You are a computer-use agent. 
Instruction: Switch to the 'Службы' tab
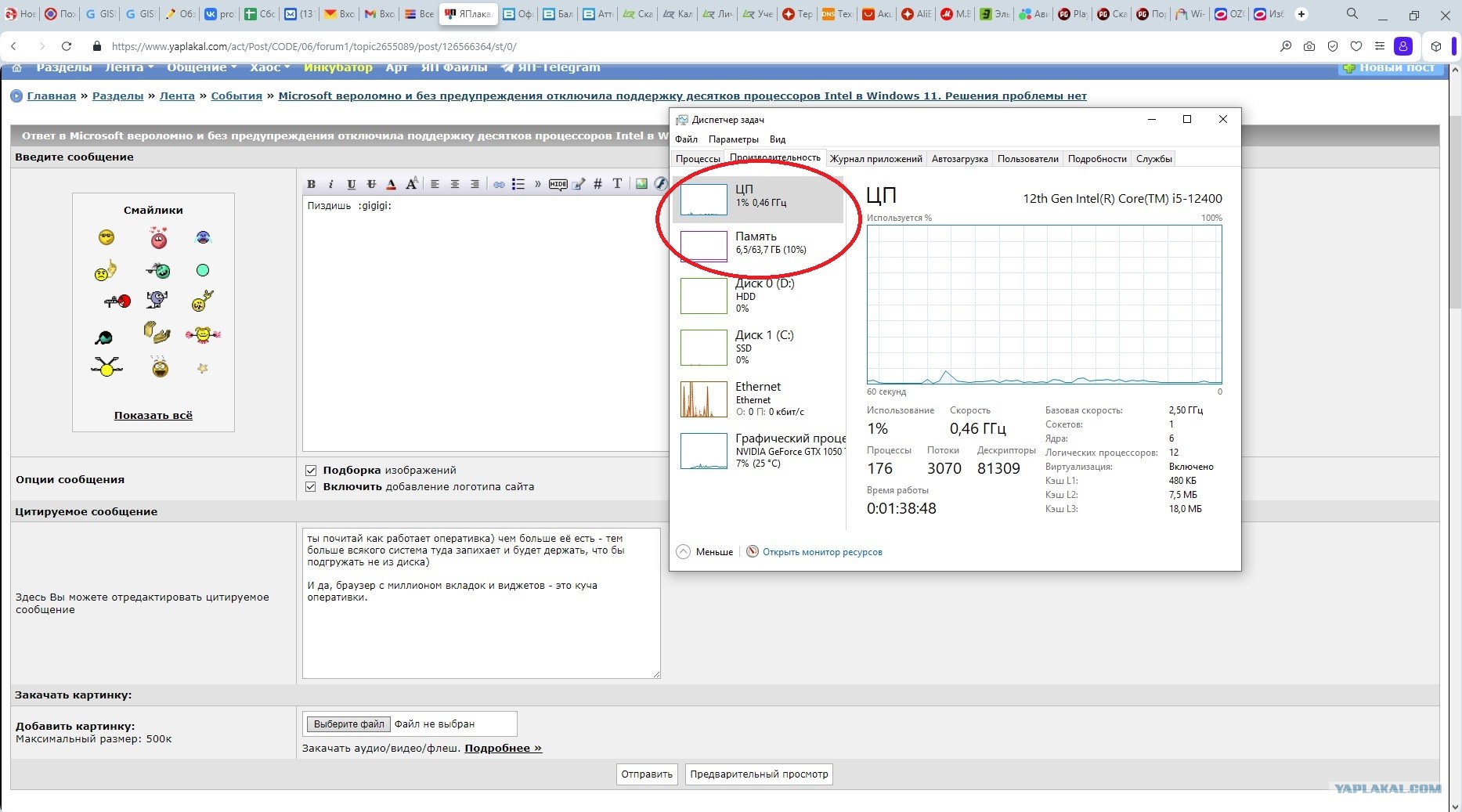click(1154, 159)
